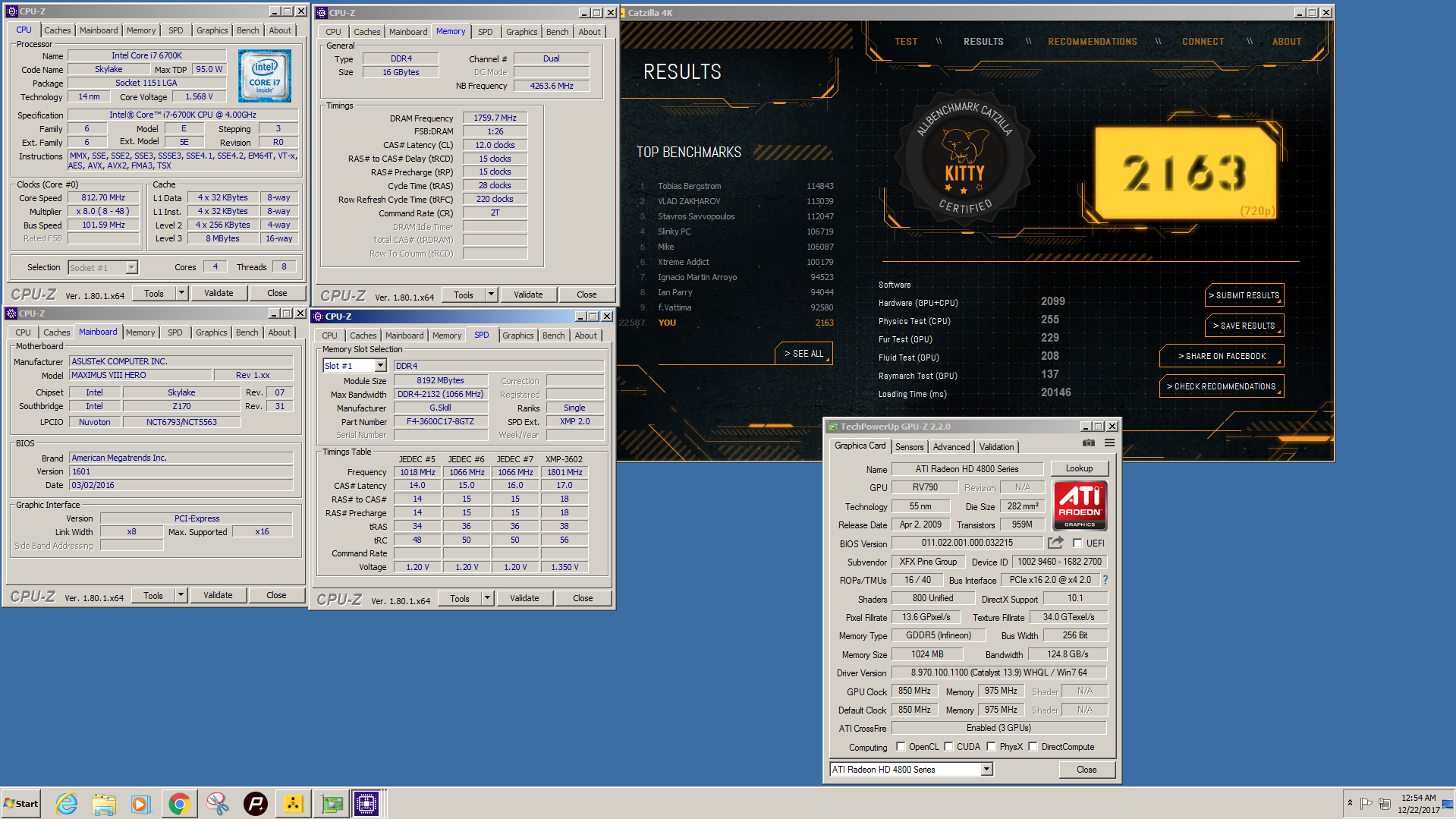
Task: Click the GPU name field ATI Radeon HD 4800
Action: coord(967,469)
